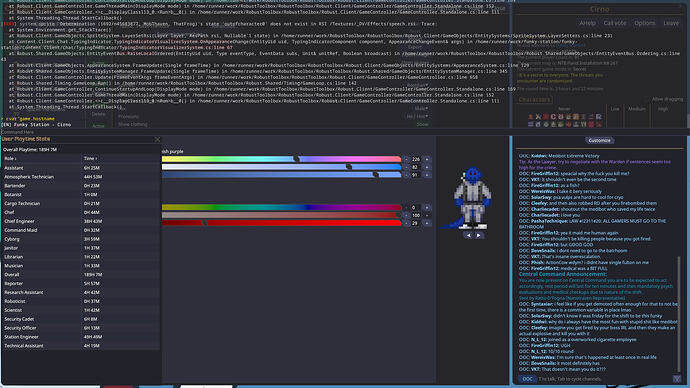
Task: Click the blue value slider set to 91
Action: point(282,175)
